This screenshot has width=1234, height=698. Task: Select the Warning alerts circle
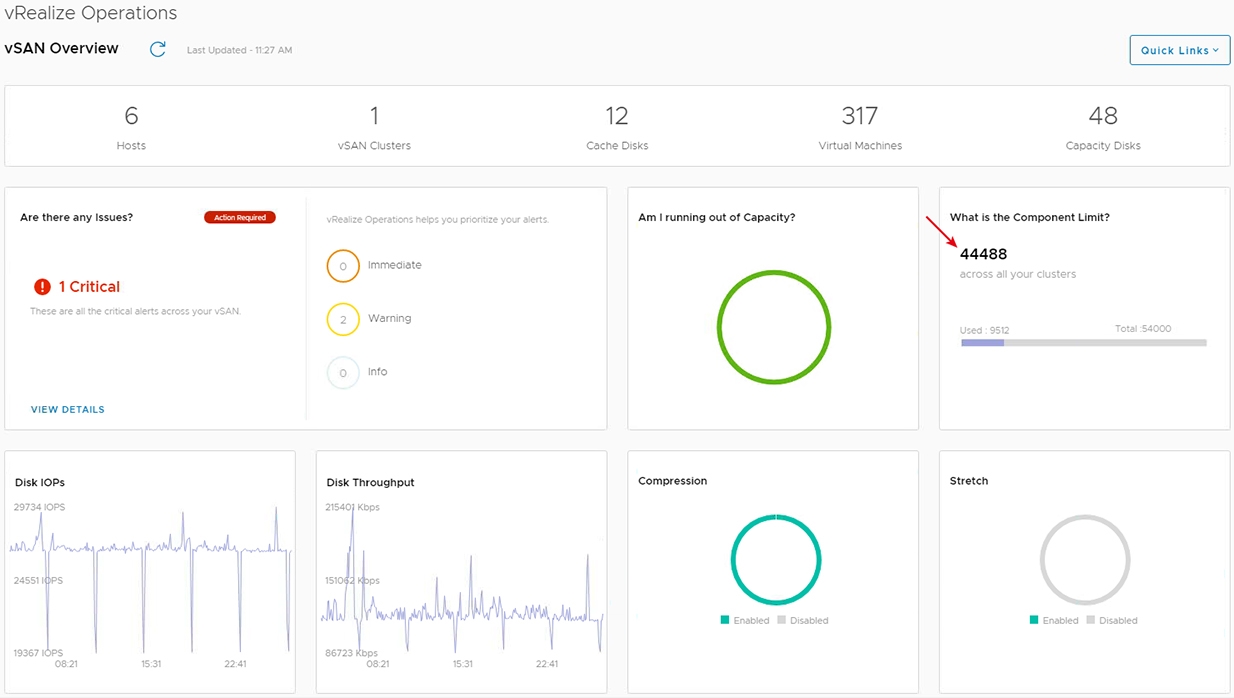343,319
